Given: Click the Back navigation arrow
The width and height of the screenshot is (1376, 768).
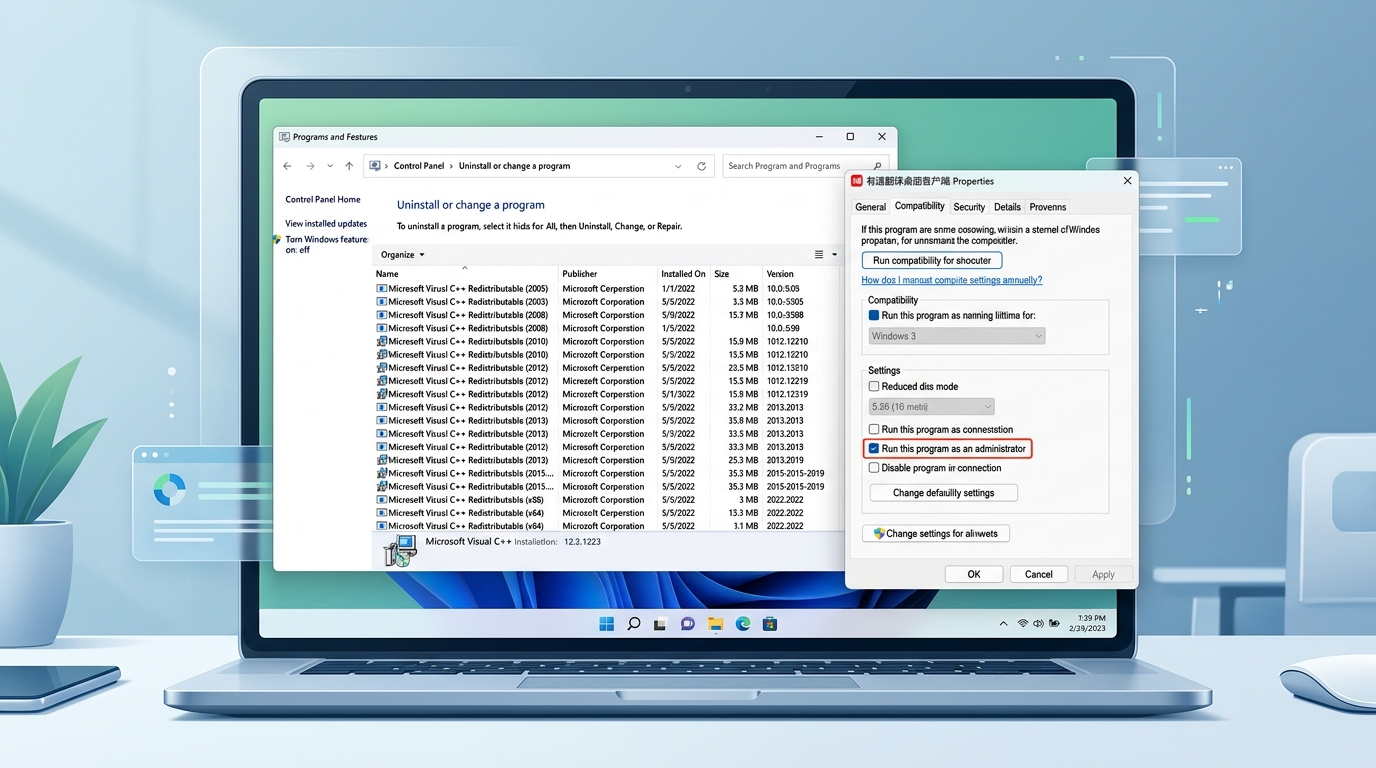Looking at the screenshot, I should point(287,166).
